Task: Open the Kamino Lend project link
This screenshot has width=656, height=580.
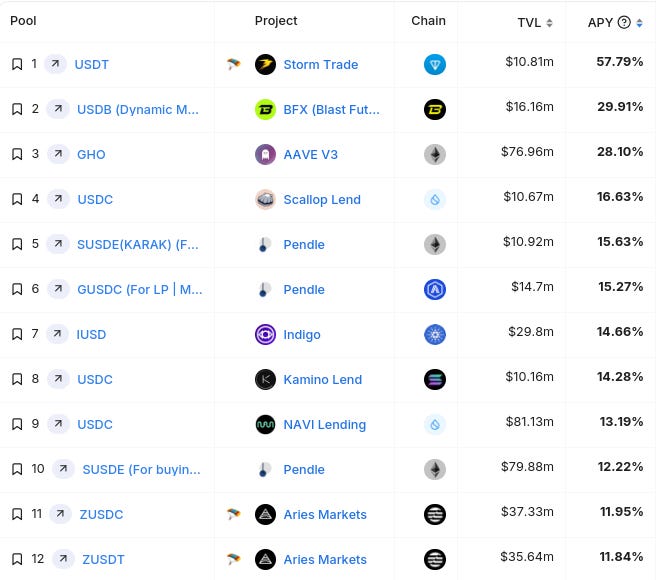Action: click(x=323, y=380)
